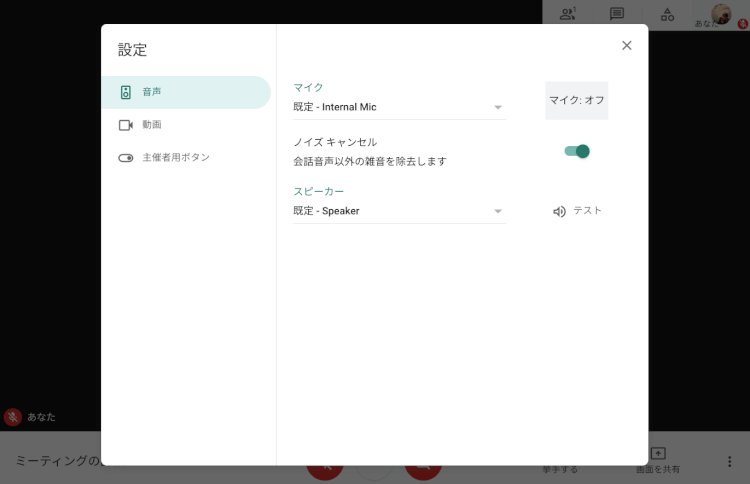Click the speaker volume icon next to テスト

tap(559, 211)
